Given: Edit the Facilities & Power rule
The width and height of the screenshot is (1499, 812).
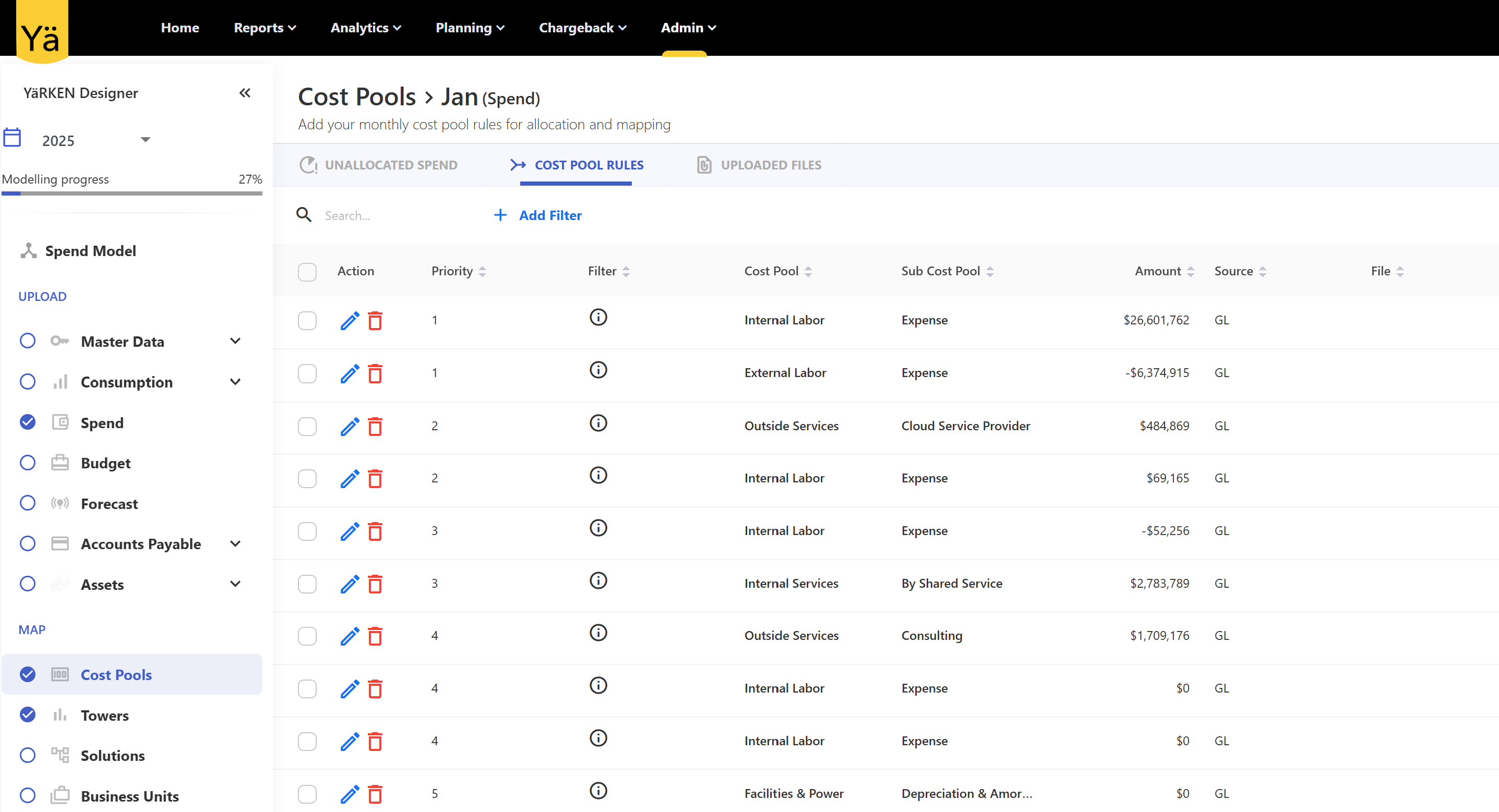Looking at the screenshot, I should tap(349, 794).
